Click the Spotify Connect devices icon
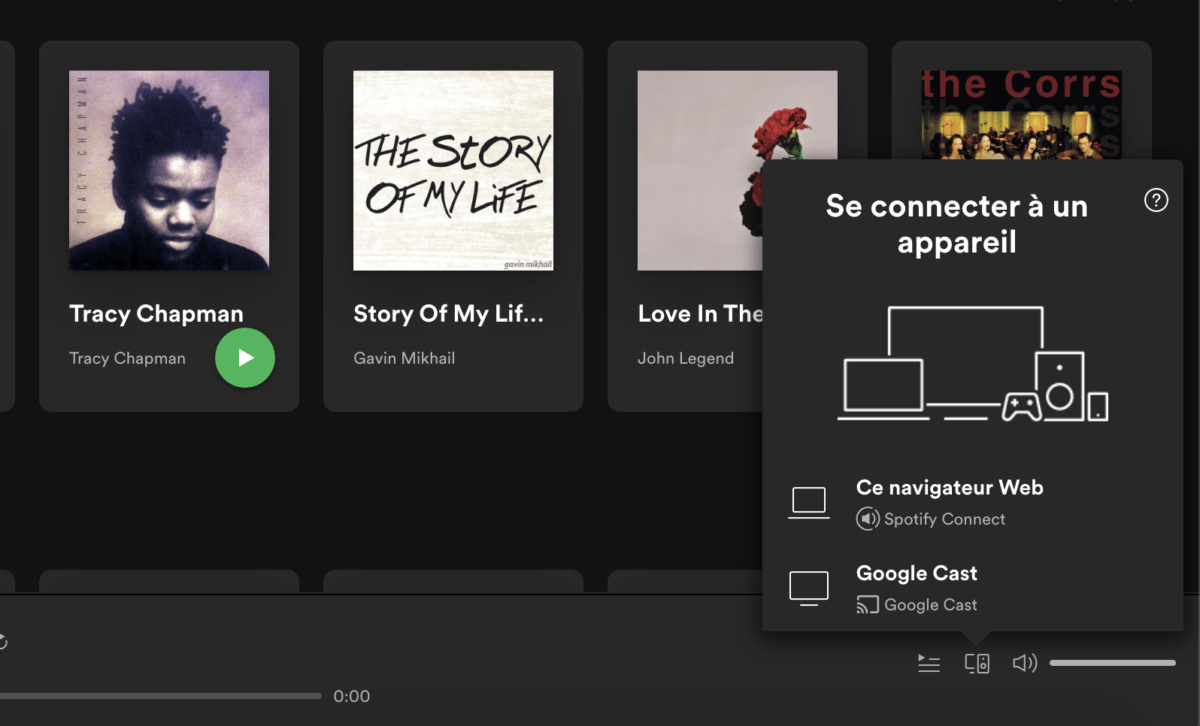Viewport: 1200px width, 726px height. (977, 662)
